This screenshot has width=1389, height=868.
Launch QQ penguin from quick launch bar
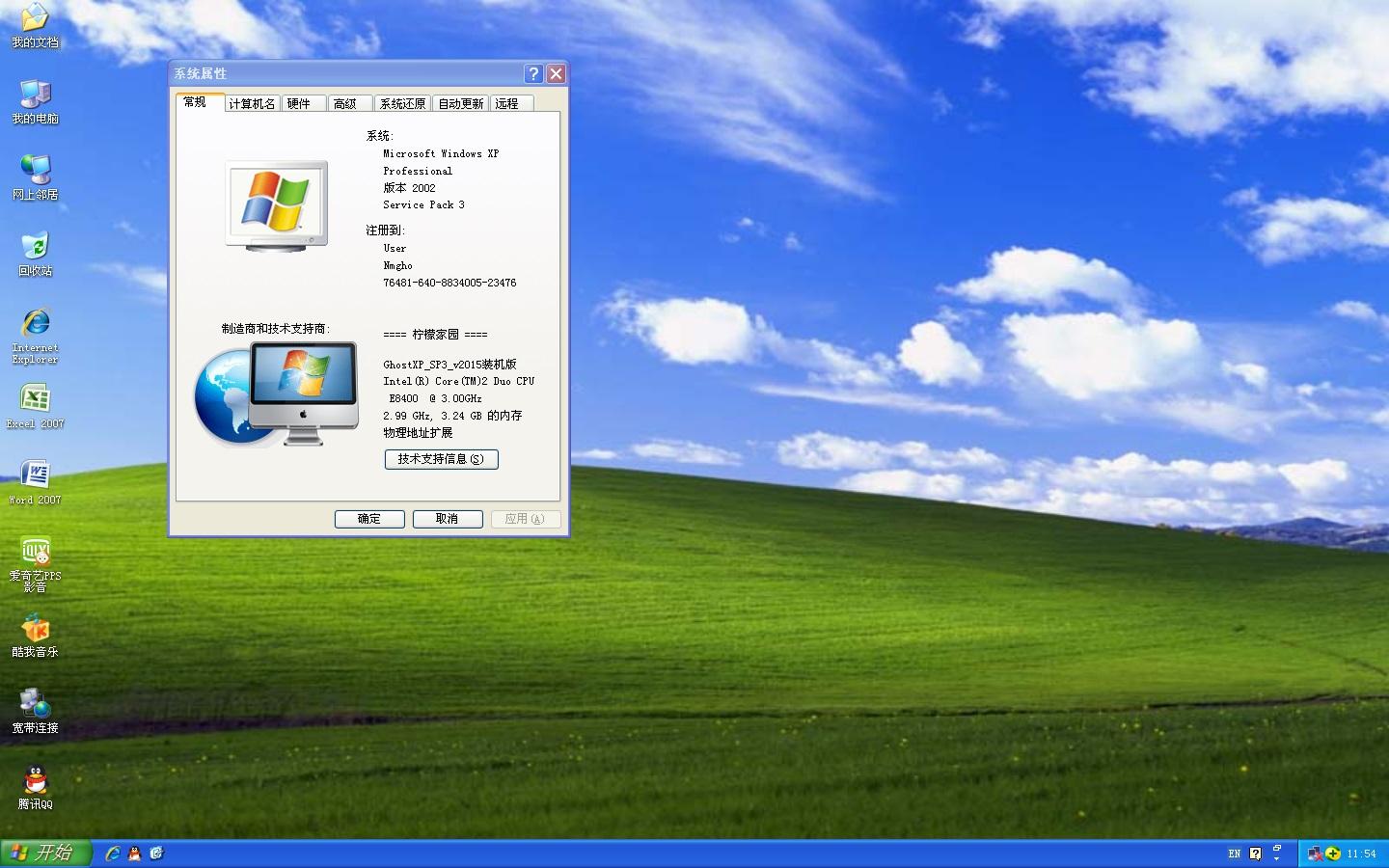tap(134, 854)
